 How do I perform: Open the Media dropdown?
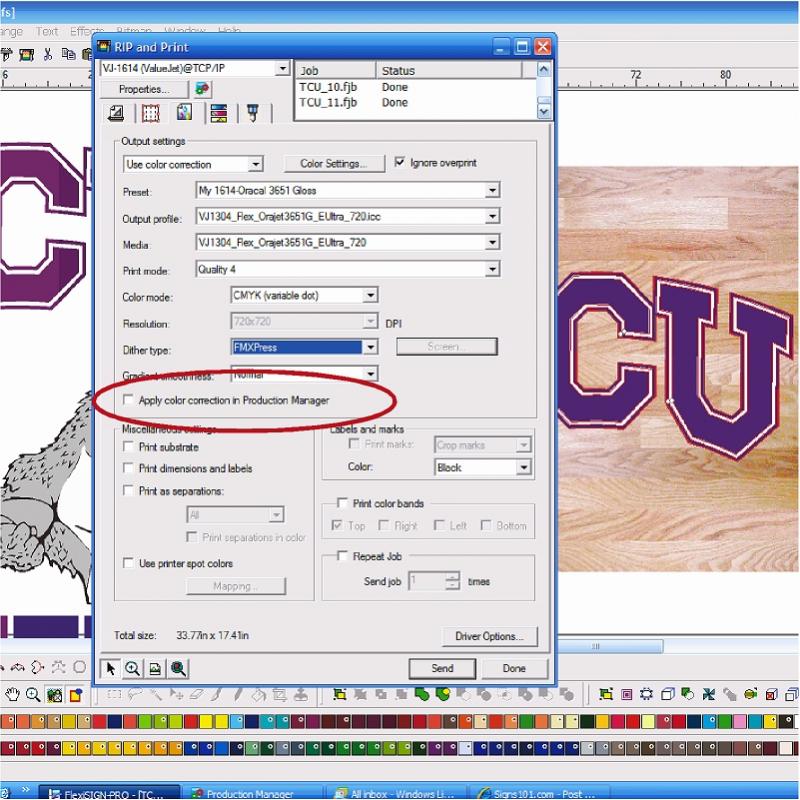click(492, 242)
